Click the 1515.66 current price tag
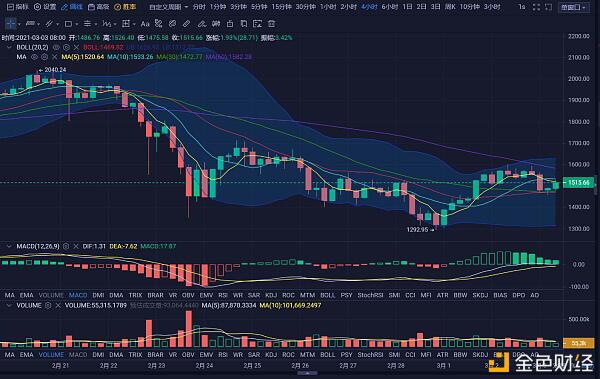 point(579,183)
